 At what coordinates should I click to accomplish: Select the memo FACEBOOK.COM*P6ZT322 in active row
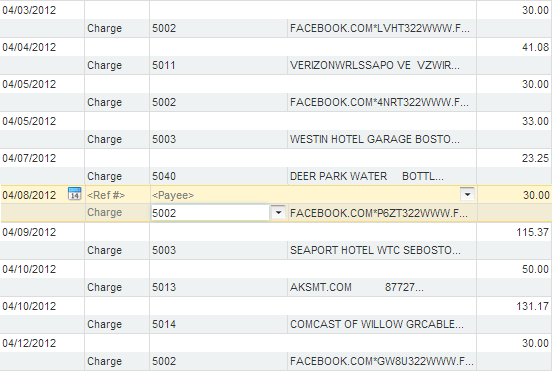click(379, 213)
